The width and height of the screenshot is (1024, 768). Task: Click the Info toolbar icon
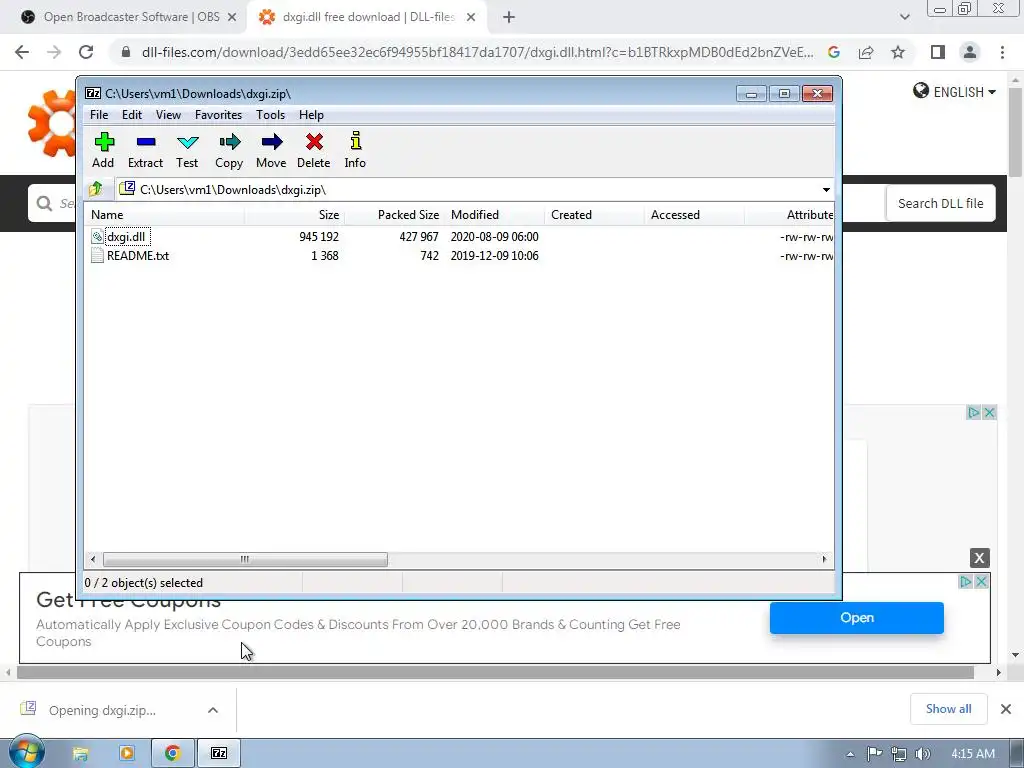point(355,141)
